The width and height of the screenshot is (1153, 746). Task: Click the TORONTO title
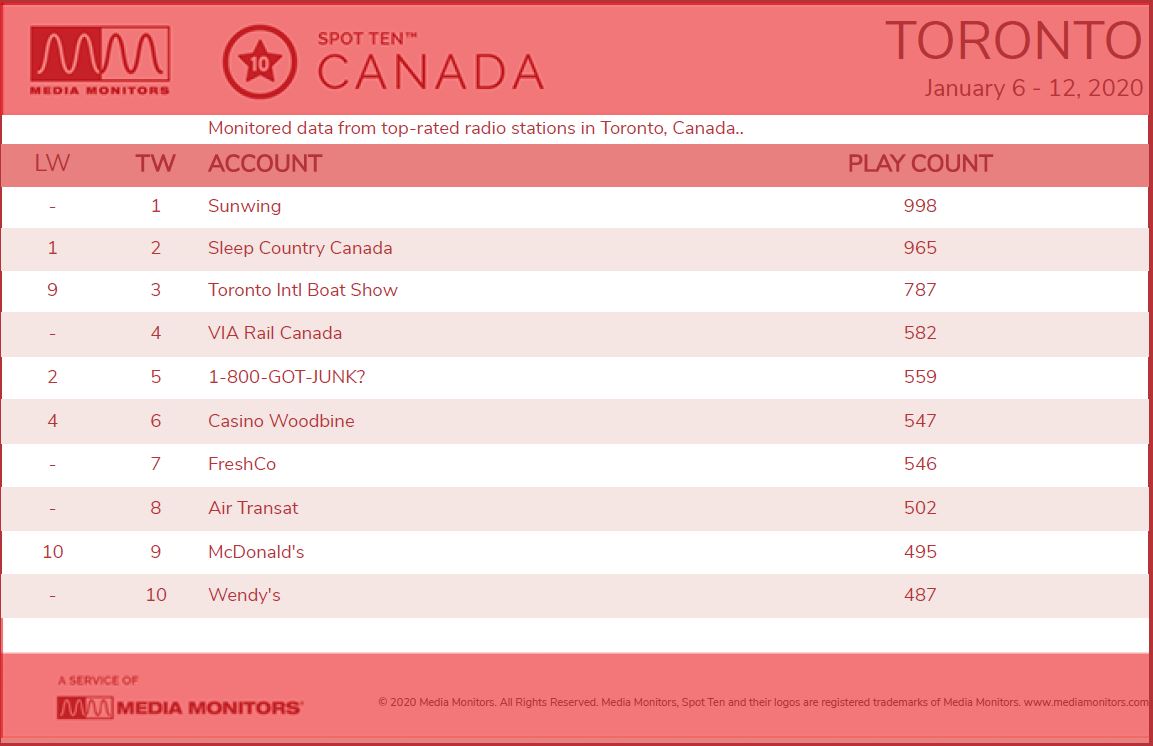click(1015, 41)
